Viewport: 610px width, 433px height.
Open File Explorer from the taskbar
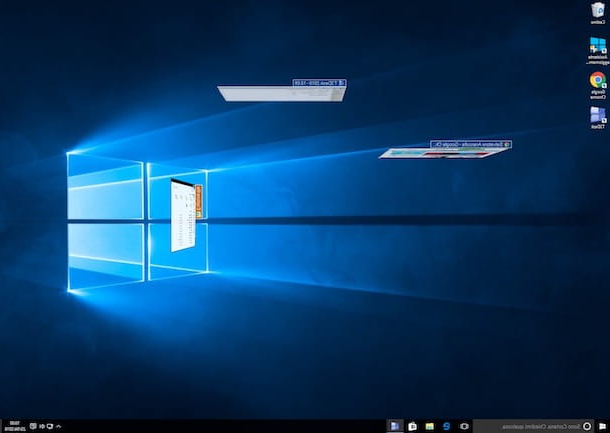pos(429,426)
